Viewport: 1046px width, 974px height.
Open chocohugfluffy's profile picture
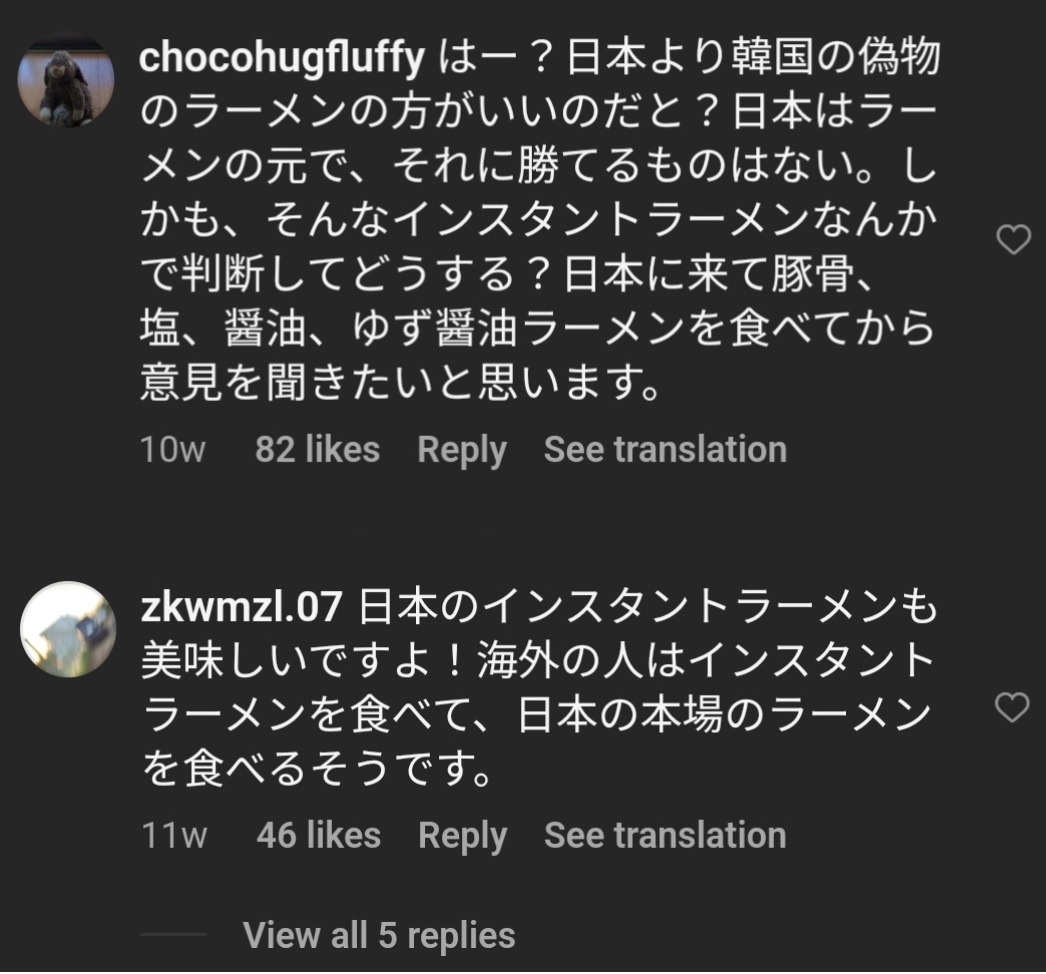point(67,81)
